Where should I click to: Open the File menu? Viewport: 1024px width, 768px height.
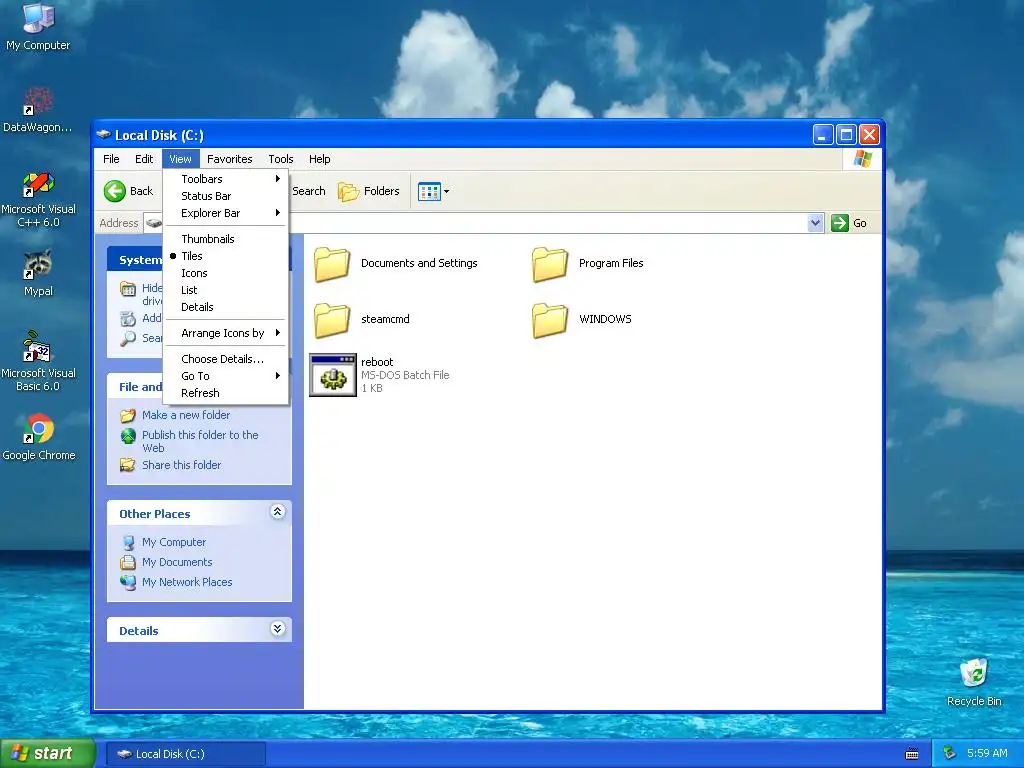(111, 159)
